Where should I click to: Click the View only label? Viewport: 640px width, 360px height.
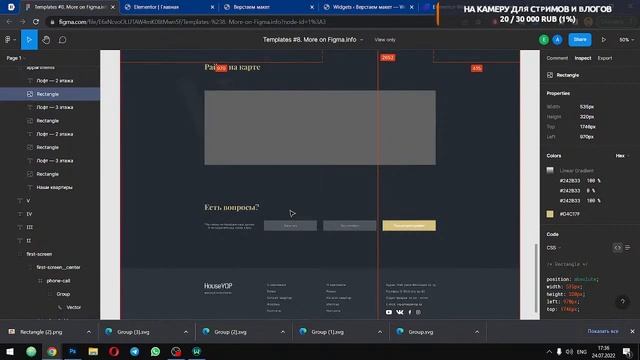point(385,40)
